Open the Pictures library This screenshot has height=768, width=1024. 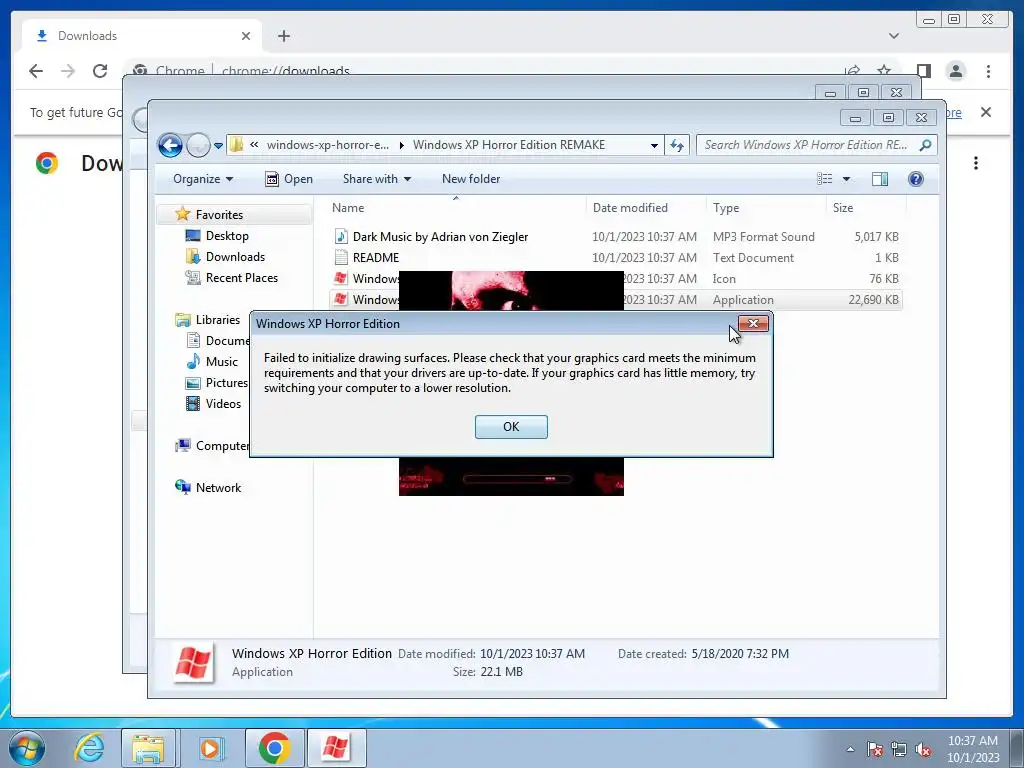pyautogui.click(x=226, y=383)
